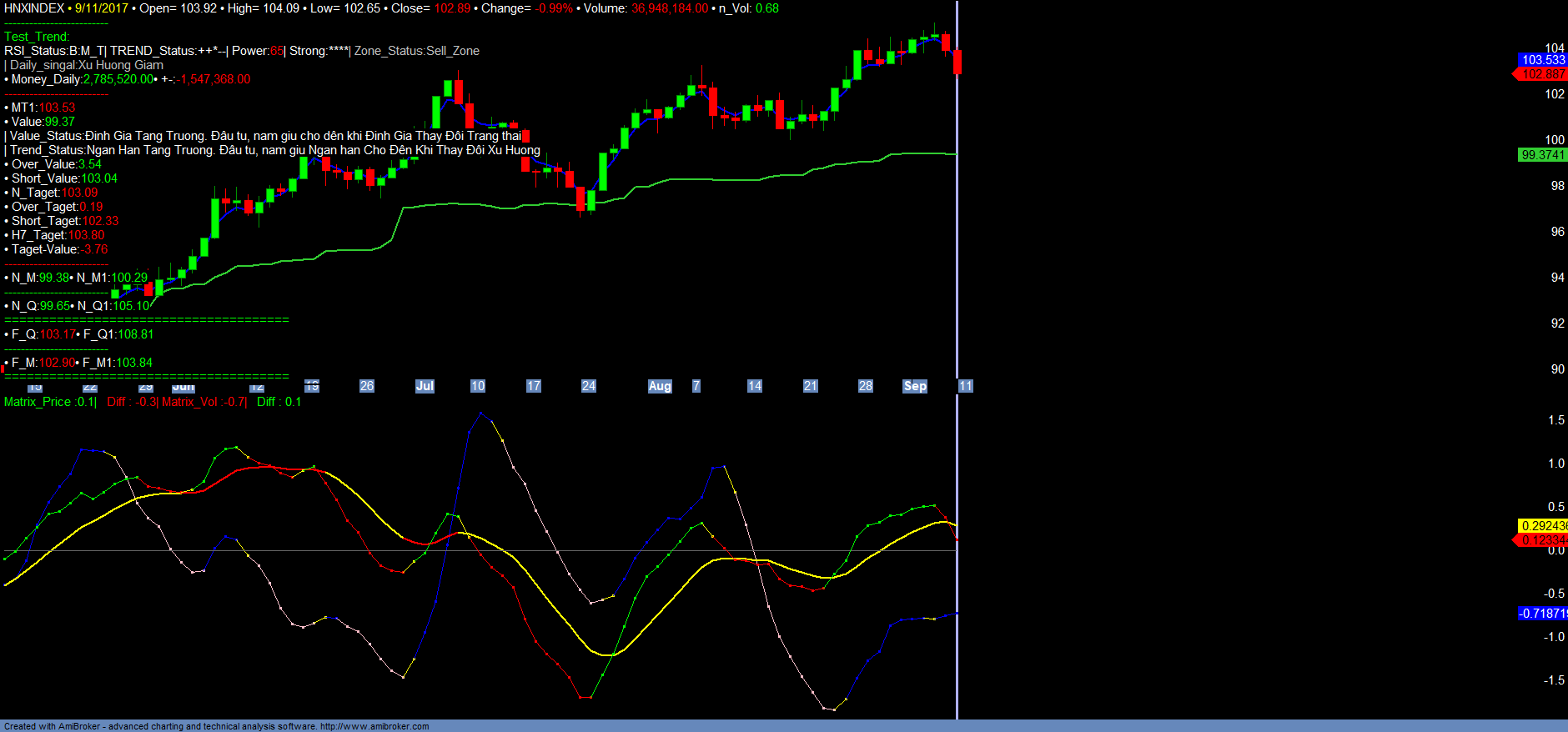
Task: Click the Sep date label on time axis
Action: 915,386
